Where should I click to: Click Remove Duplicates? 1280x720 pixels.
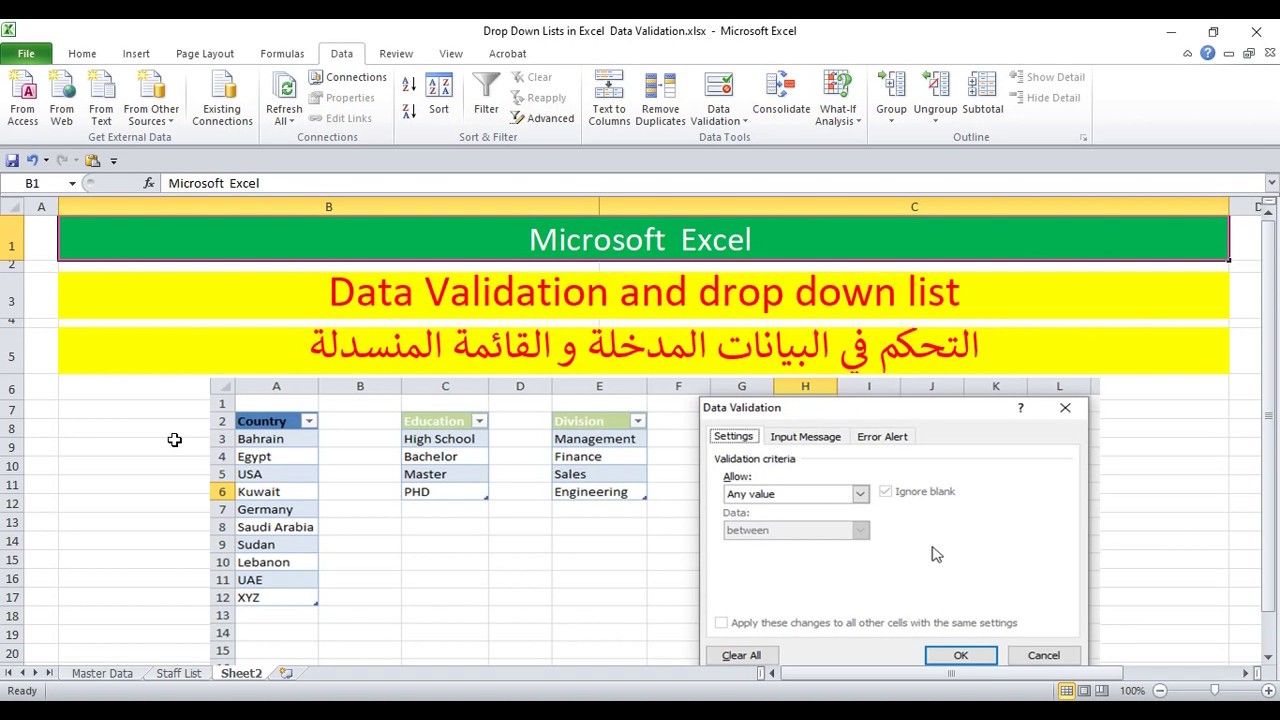click(x=660, y=98)
